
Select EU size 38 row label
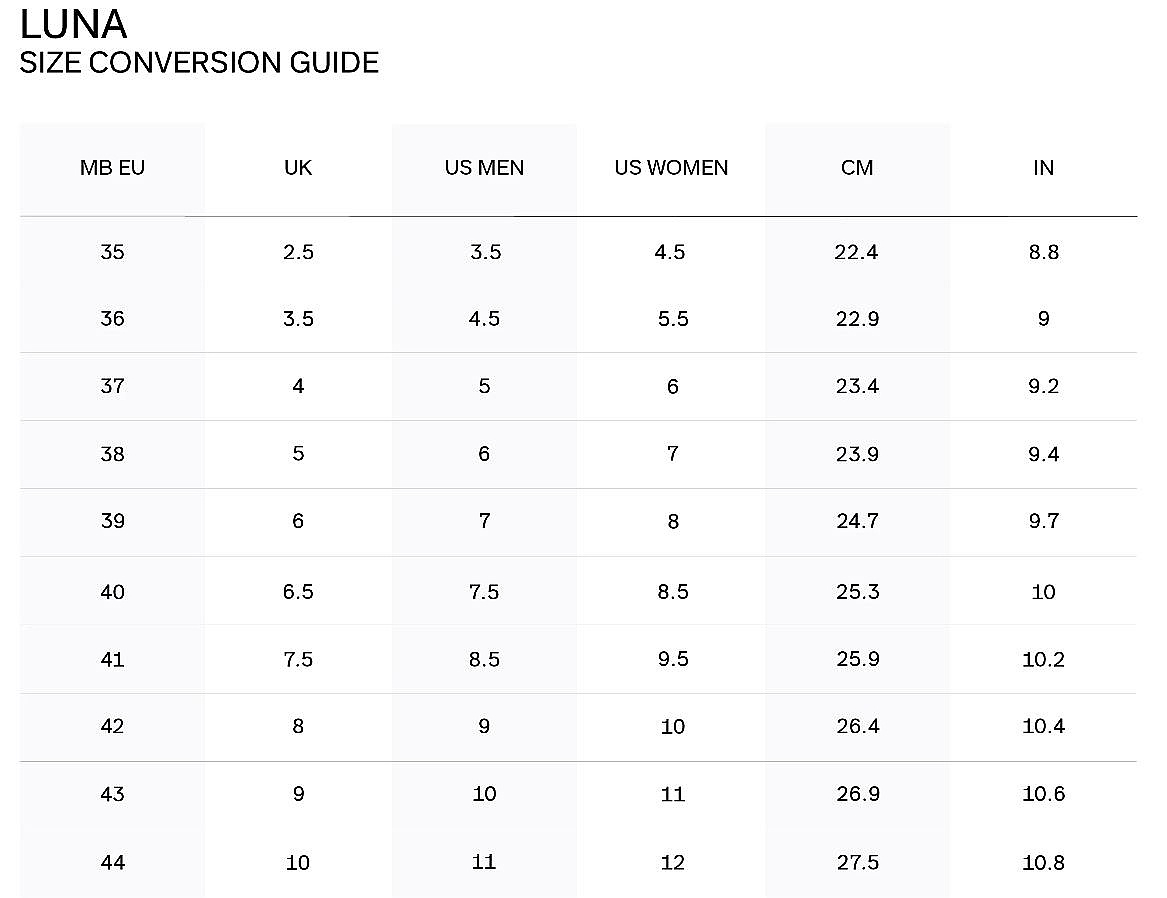coord(112,454)
